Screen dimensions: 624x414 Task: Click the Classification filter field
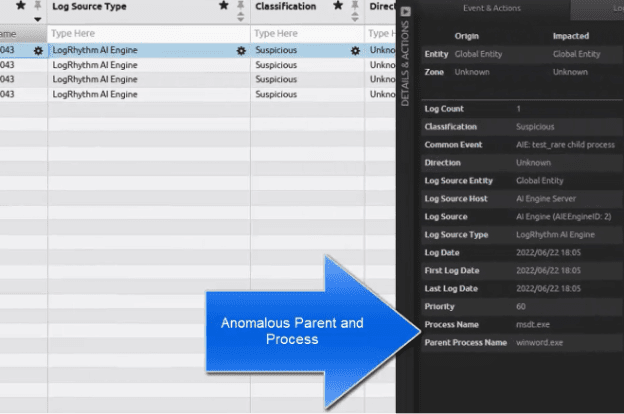tap(306, 33)
